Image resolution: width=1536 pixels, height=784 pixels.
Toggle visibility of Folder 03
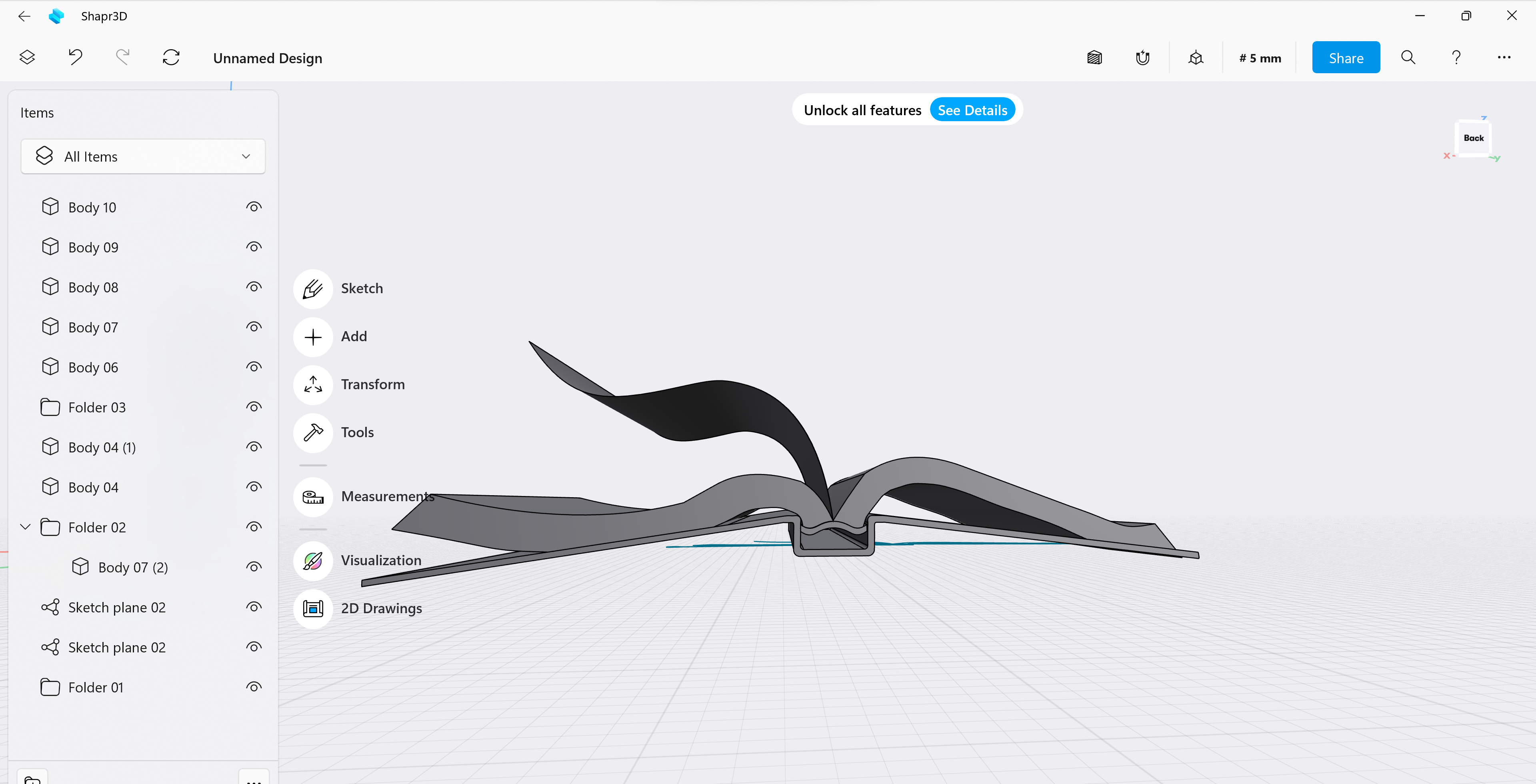click(x=254, y=407)
